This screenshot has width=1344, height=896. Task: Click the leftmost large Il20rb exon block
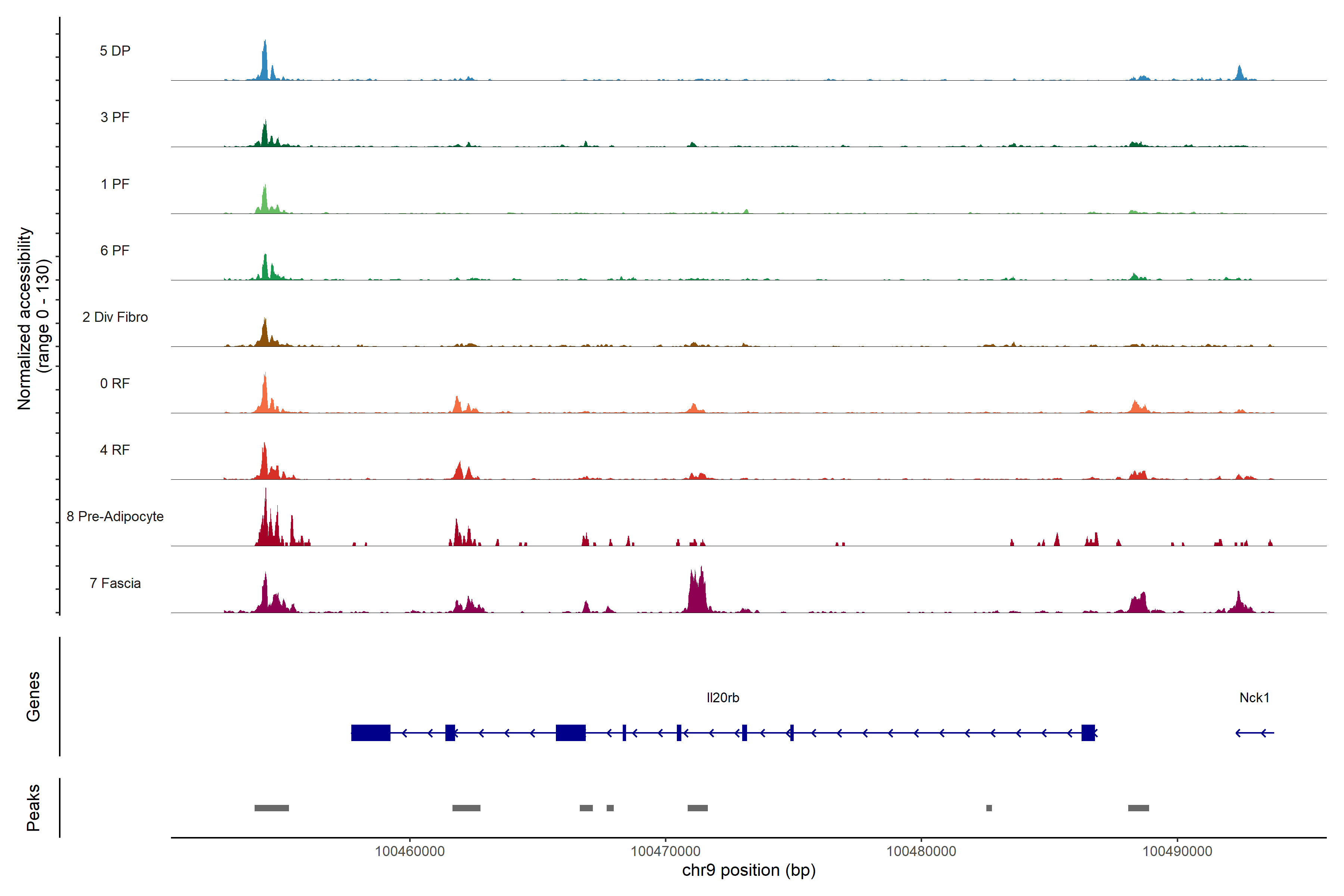(x=370, y=732)
